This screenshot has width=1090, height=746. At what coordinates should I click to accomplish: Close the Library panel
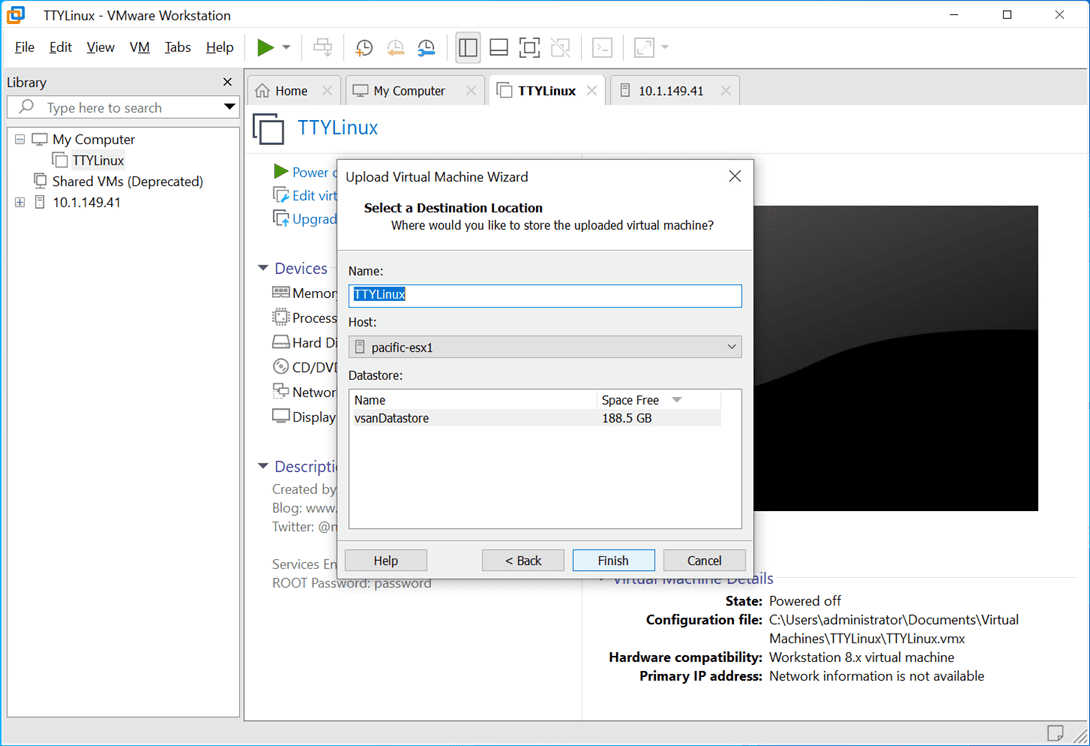227,82
